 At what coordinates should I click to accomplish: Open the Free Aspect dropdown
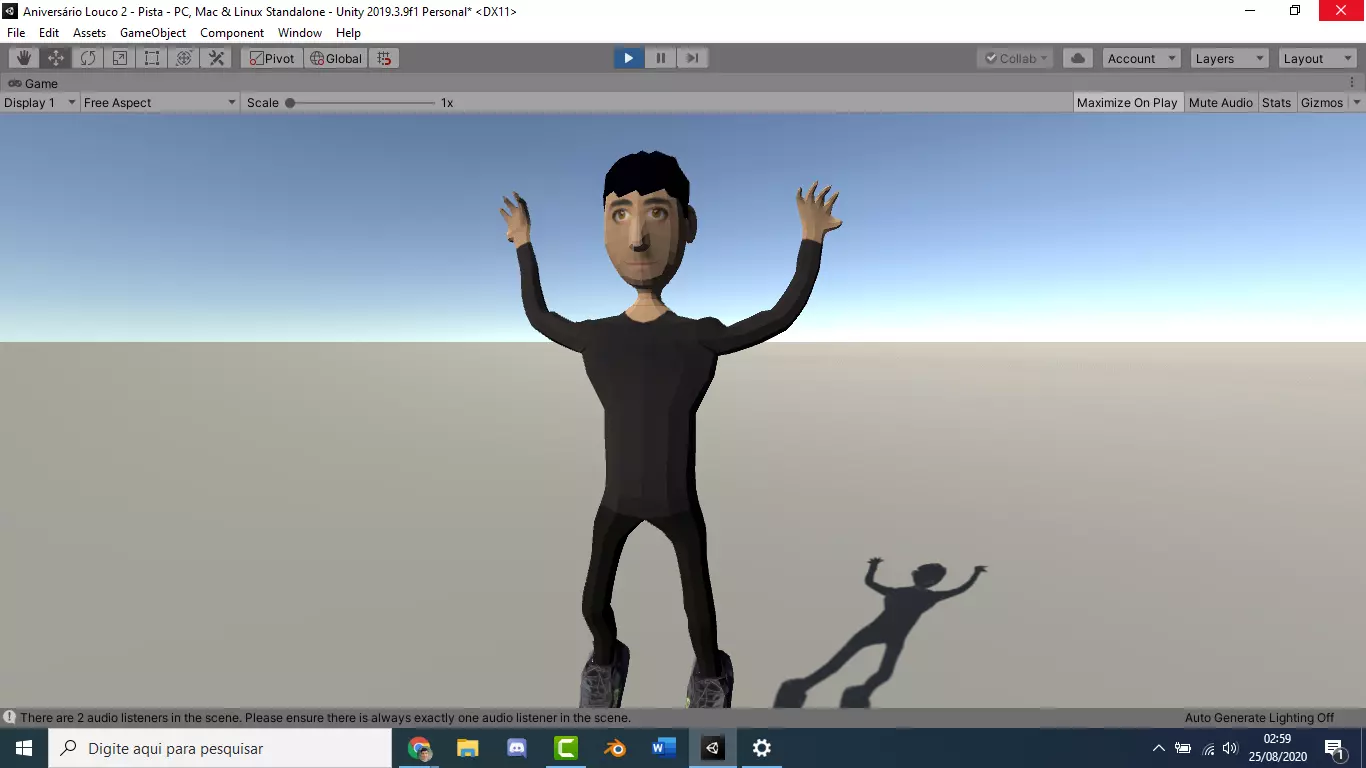click(x=160, y=102)
